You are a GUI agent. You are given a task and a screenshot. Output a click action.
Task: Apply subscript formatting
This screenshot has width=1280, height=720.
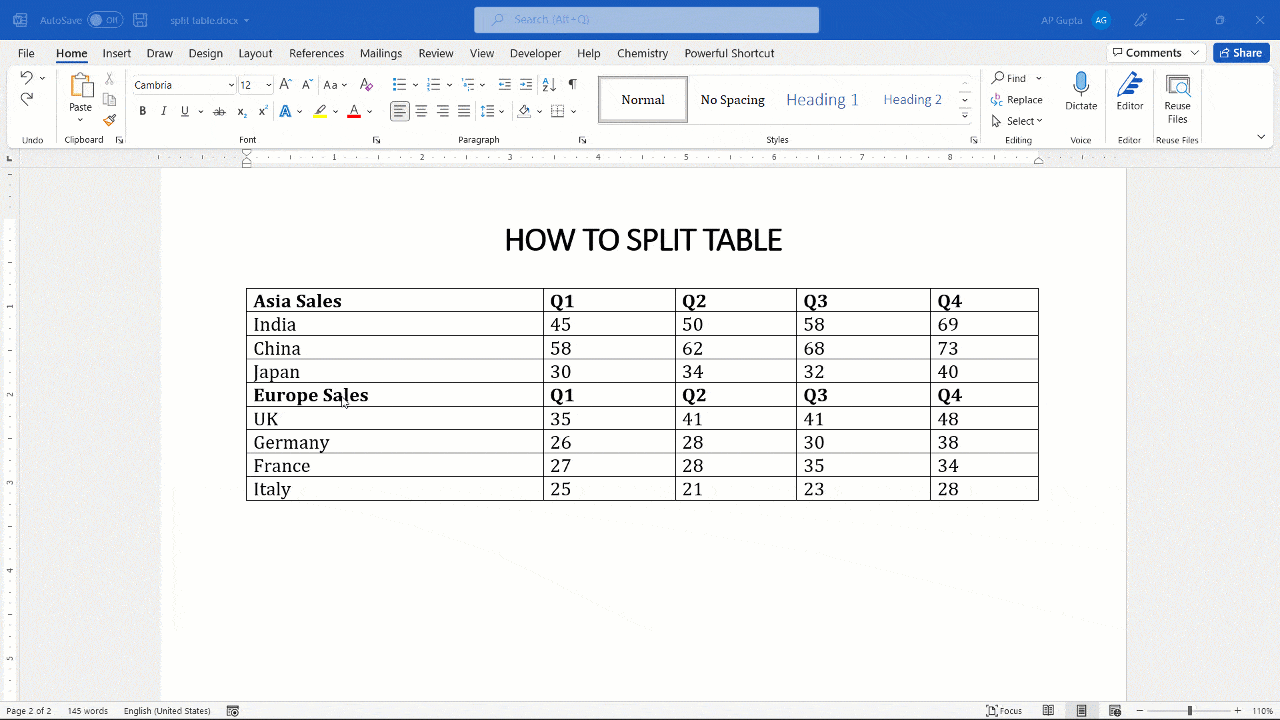pyautogui.click(x=240, y=111)
